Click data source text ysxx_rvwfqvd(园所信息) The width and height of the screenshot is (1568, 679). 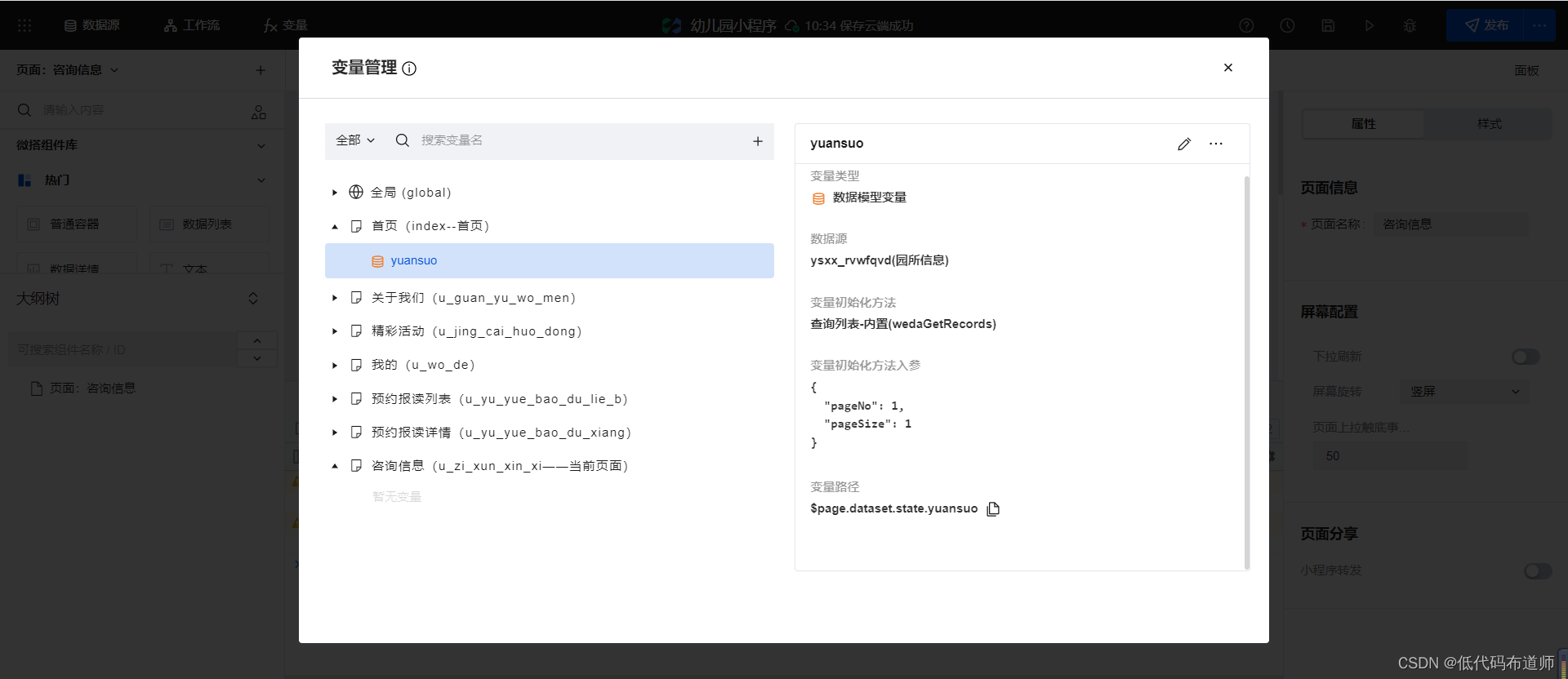pos(880,260)
